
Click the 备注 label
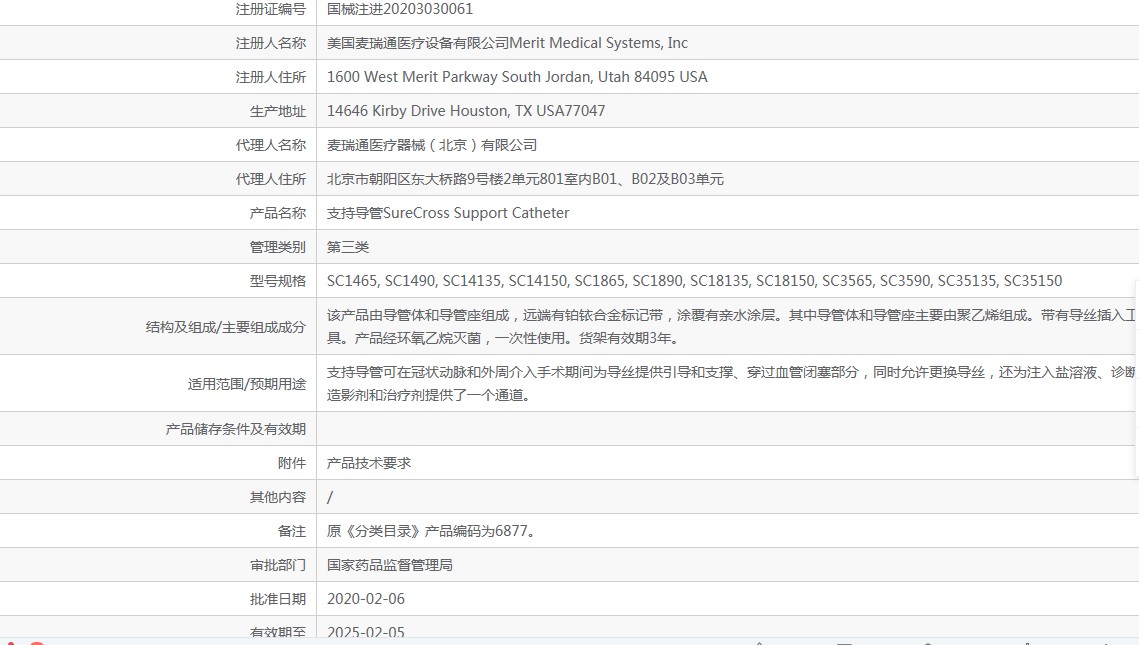(291, 532)
